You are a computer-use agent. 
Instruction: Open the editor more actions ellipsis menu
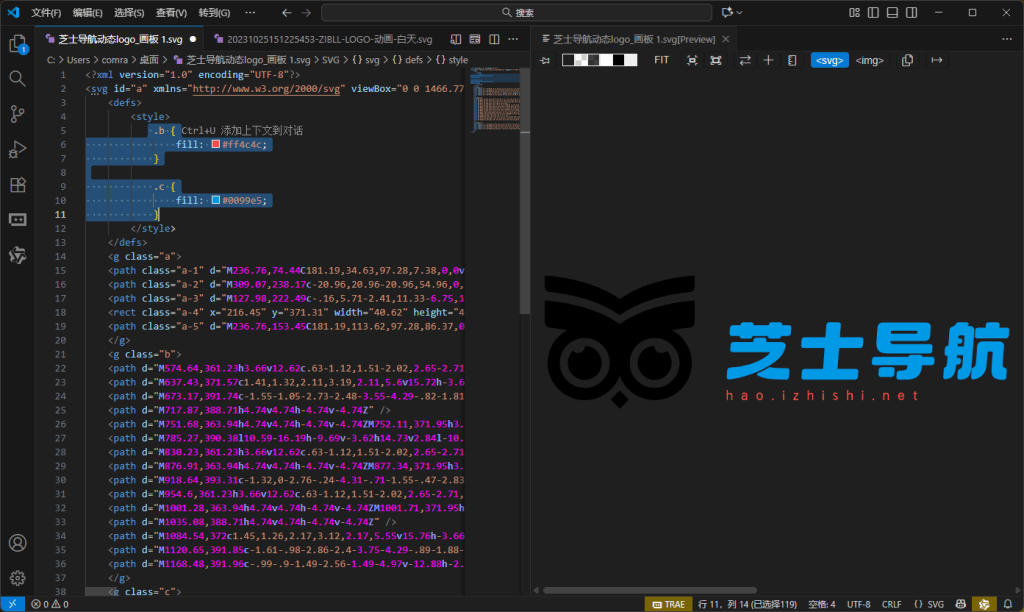coord(513,38)
